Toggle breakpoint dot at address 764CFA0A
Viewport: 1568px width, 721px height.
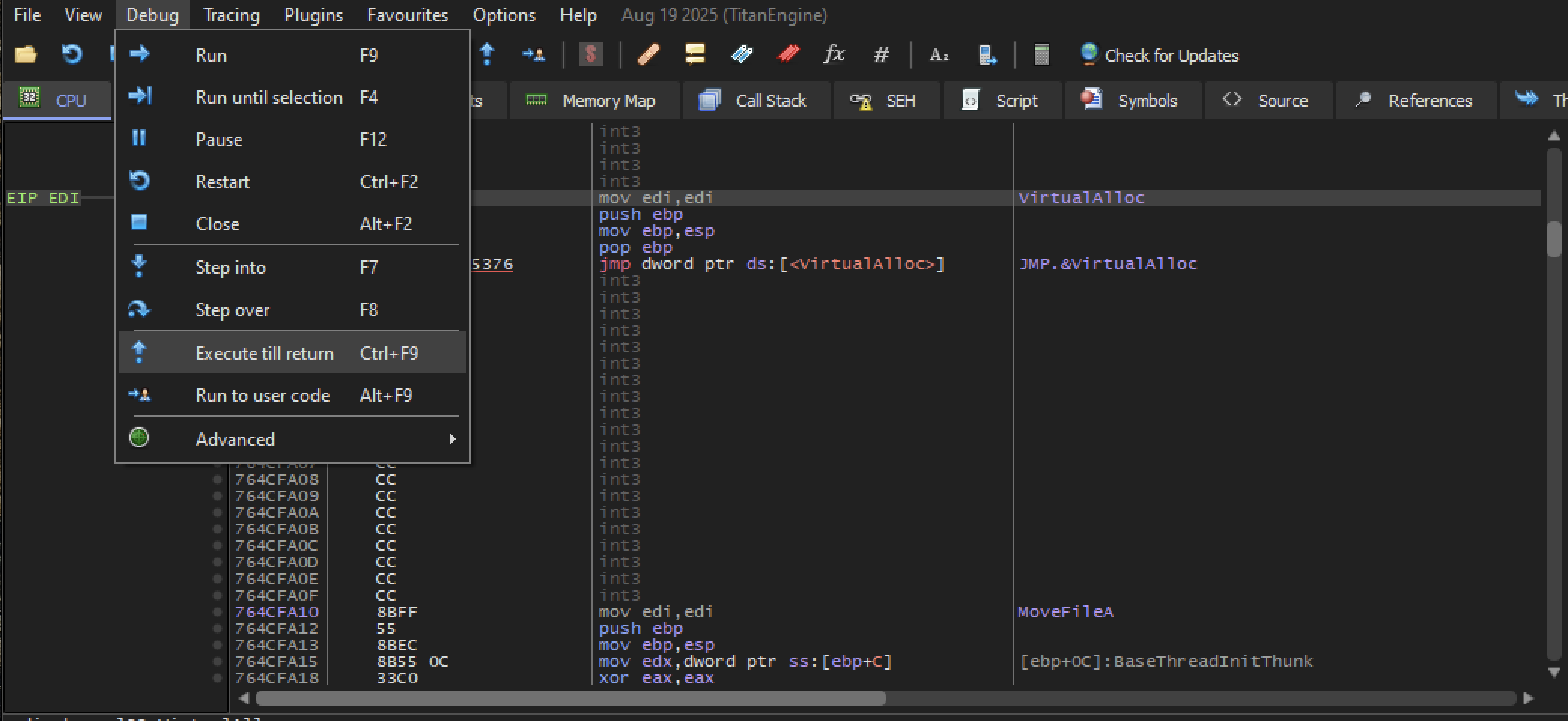(x=217, y=513)
